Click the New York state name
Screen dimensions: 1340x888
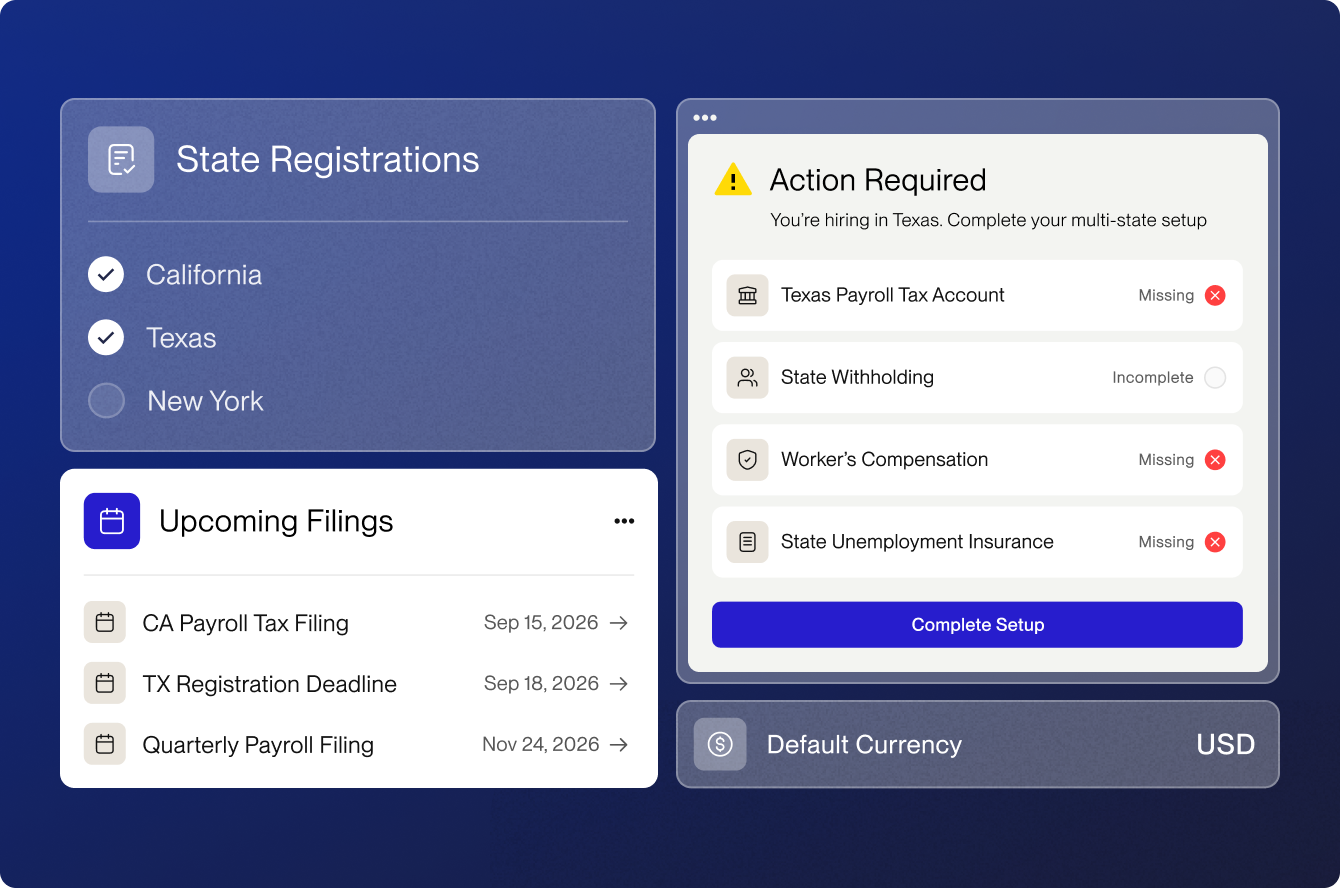pos(205,400)
